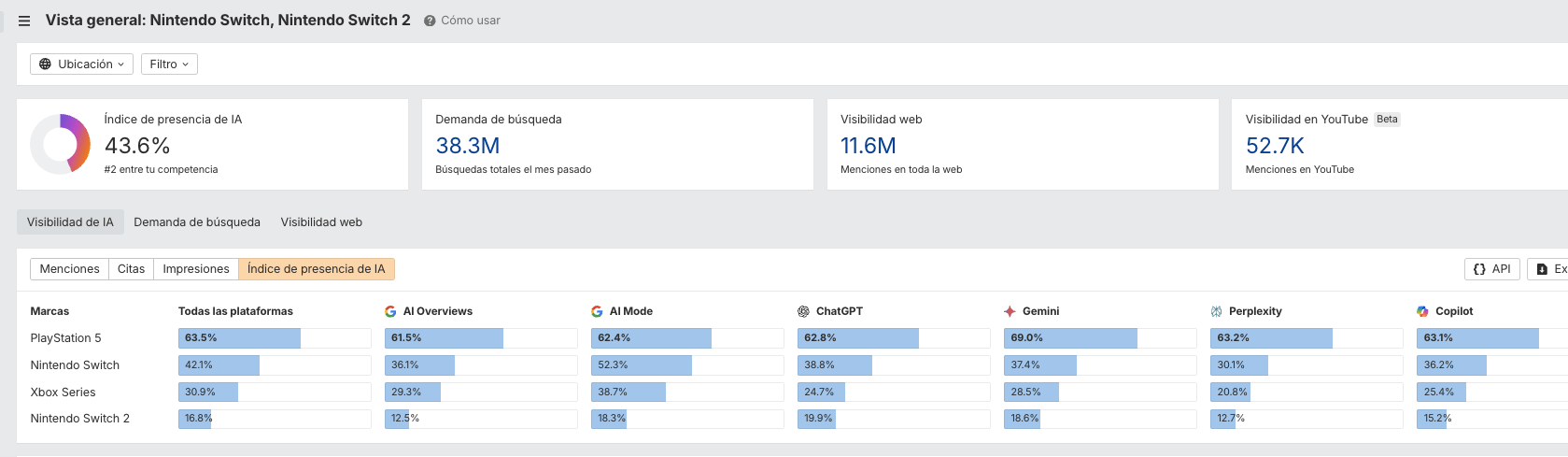
Task: Switch to Demanda de búsqueda tab
Action: (x=197, y=222)
